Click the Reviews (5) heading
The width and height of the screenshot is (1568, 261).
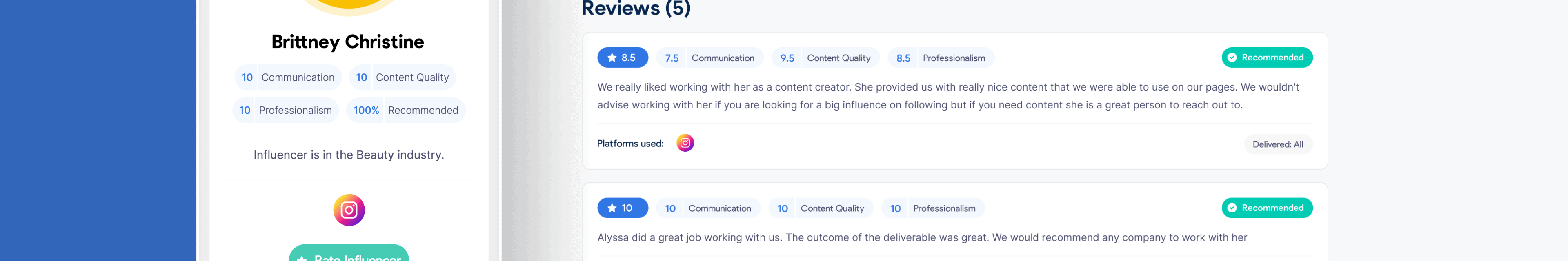[636, 9]
